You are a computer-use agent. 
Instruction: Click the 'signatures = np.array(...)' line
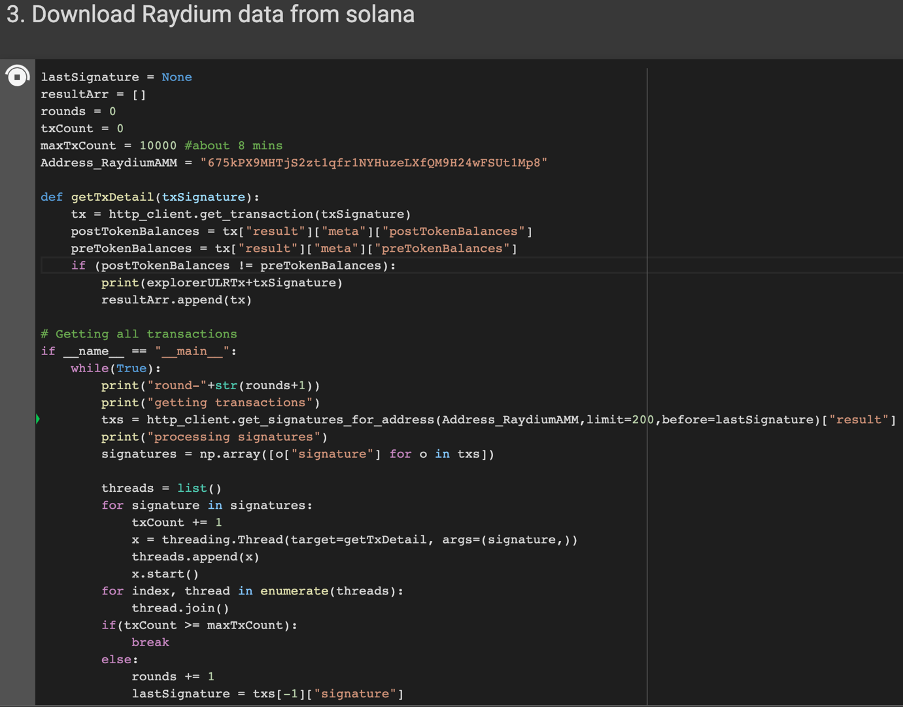pos(297,454)
